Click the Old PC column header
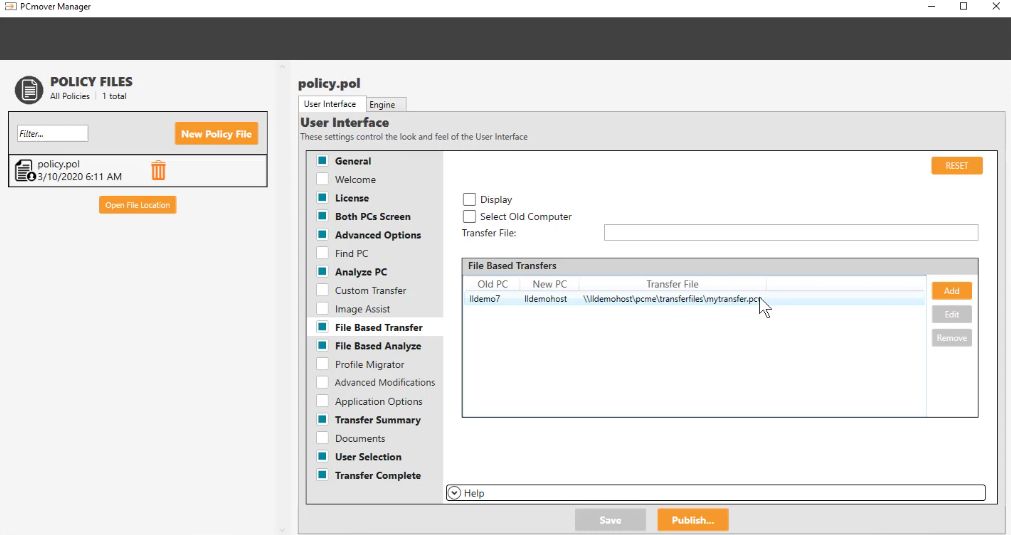The height and width of the screenshot is (535, 1011). 492,284
